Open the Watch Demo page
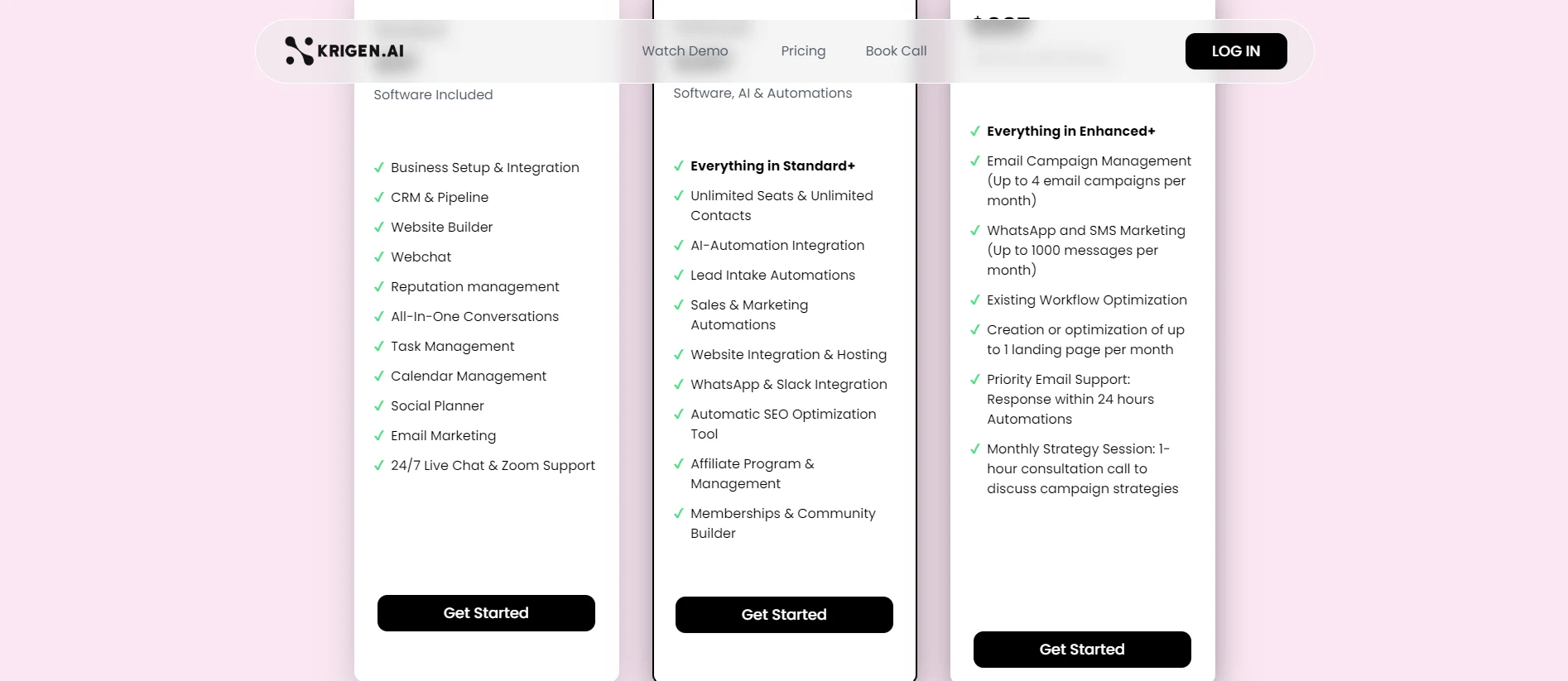Screen dimensions: 1568x681 tap(685, 50)
